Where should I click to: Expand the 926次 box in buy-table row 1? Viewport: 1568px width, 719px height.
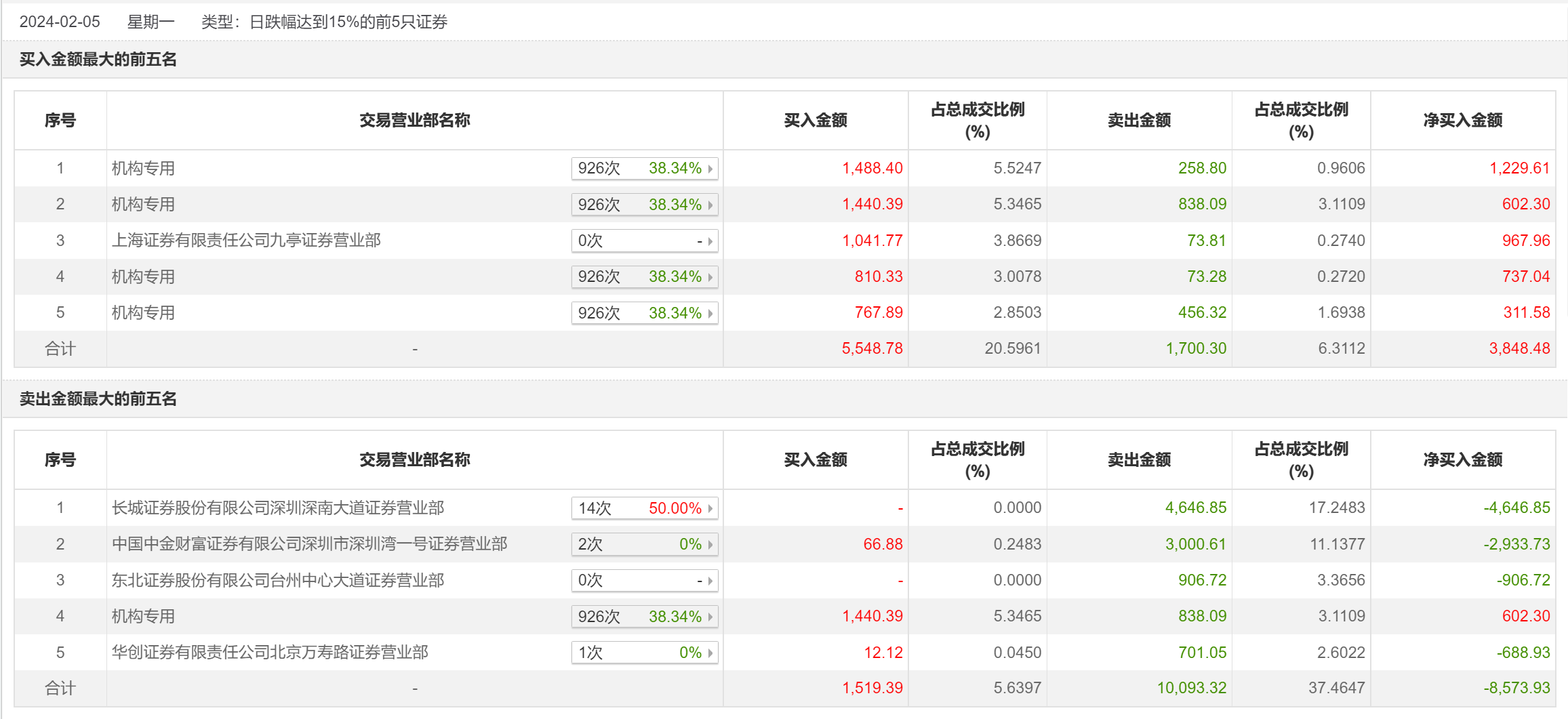[710, 169]
